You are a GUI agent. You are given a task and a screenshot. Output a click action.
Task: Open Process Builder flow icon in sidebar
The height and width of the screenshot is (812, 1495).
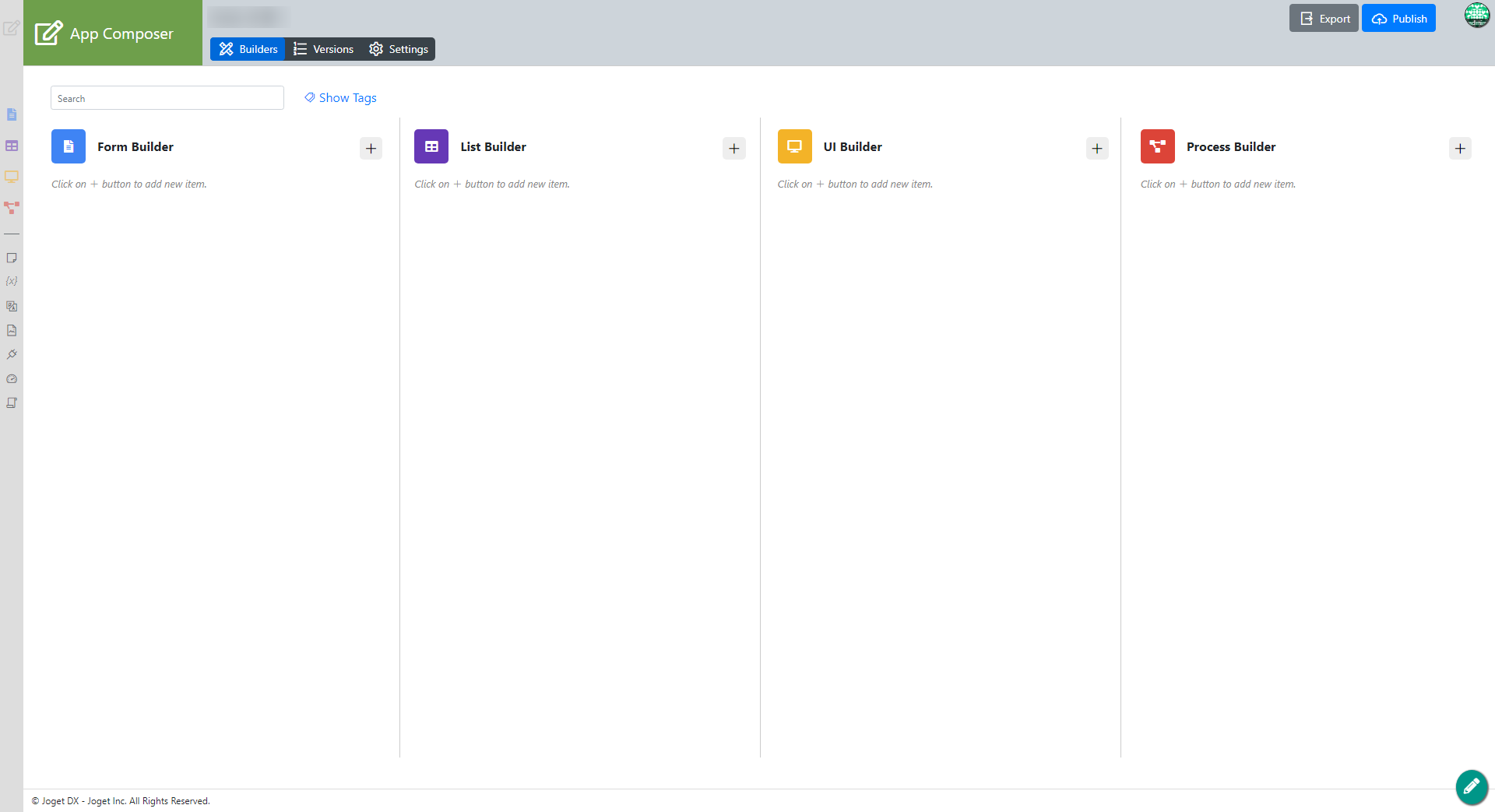[12, 208]
